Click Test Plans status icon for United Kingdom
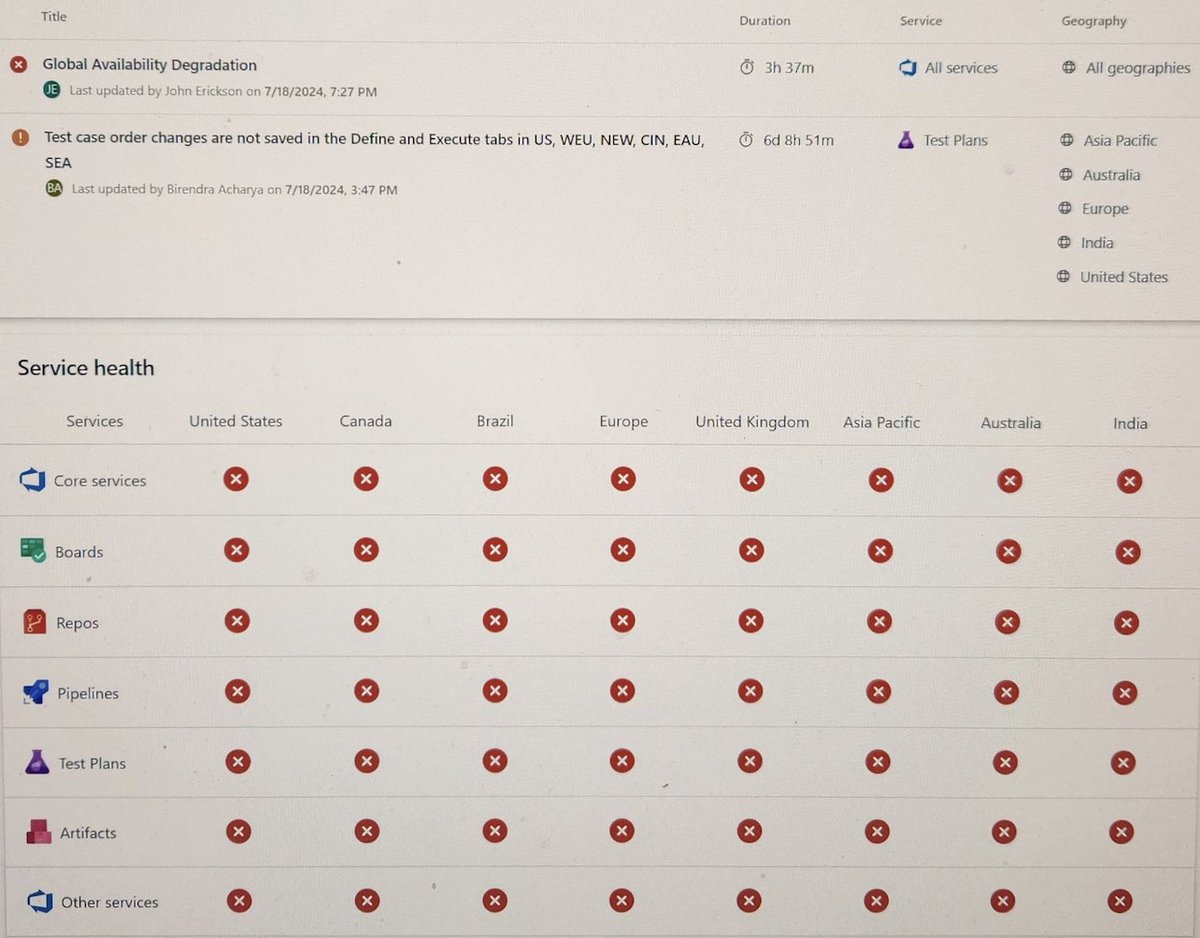Image resolution: width=1200 pixels, height=938 pixels. pos(750,762)
